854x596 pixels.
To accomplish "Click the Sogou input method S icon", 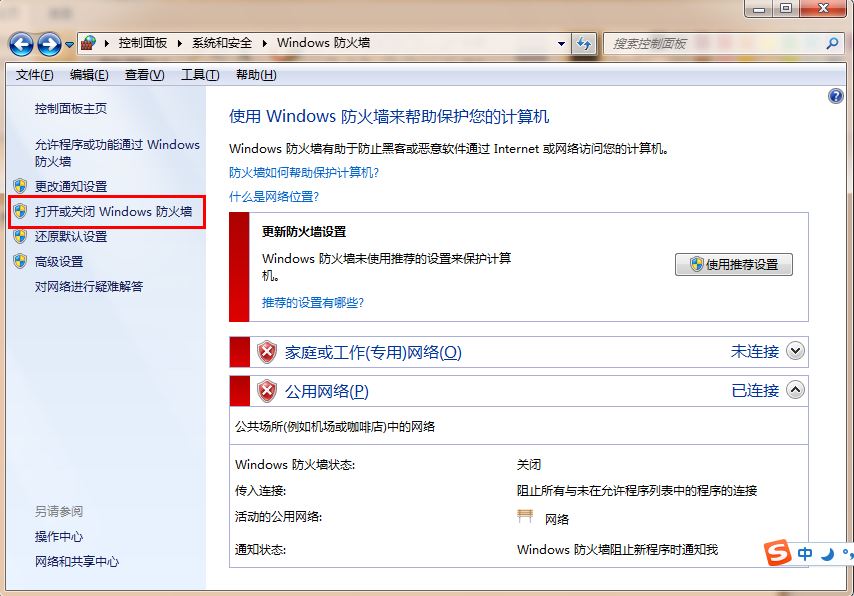I will (x=777, y=553).
